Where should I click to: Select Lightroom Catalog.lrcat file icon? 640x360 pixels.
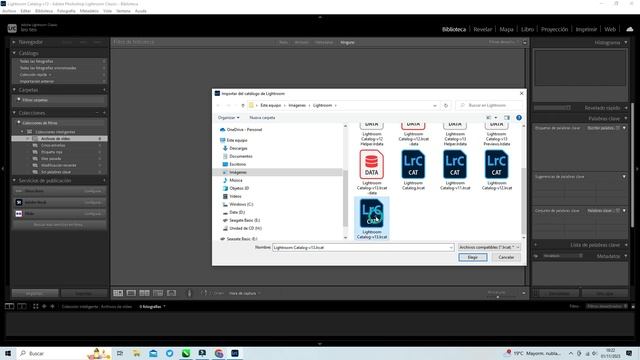pos(413,164)
